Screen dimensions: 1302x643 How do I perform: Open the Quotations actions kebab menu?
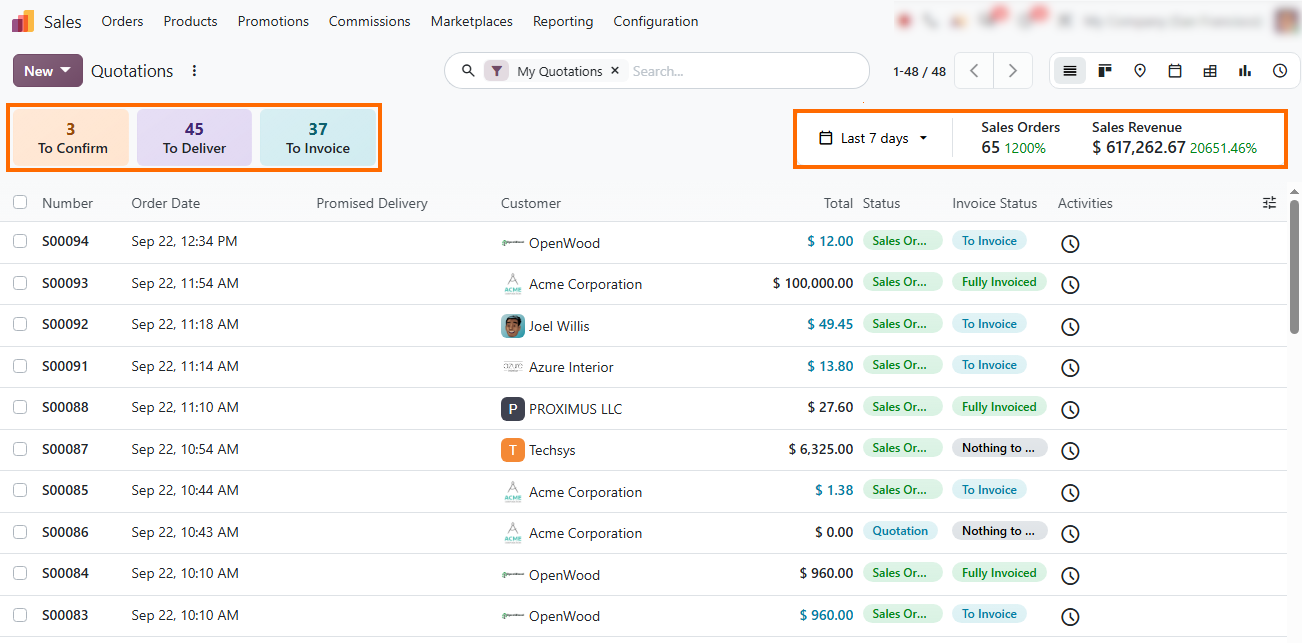click(195, 71)
